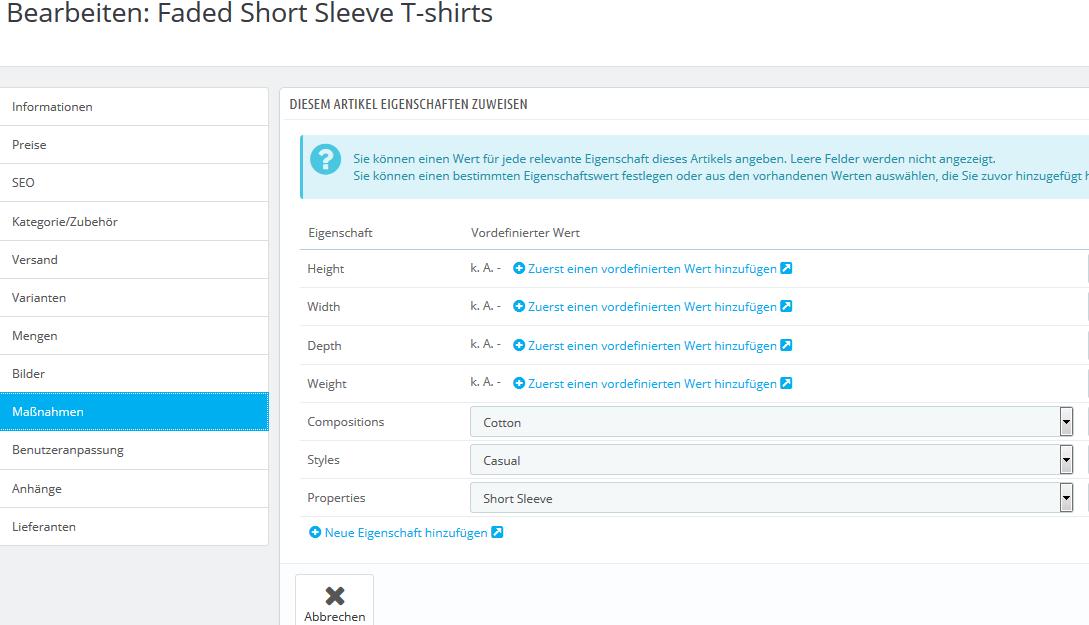Screen dimensions: 1089x625
Task: Click the external link icon in the Width row
Action: 786,307
